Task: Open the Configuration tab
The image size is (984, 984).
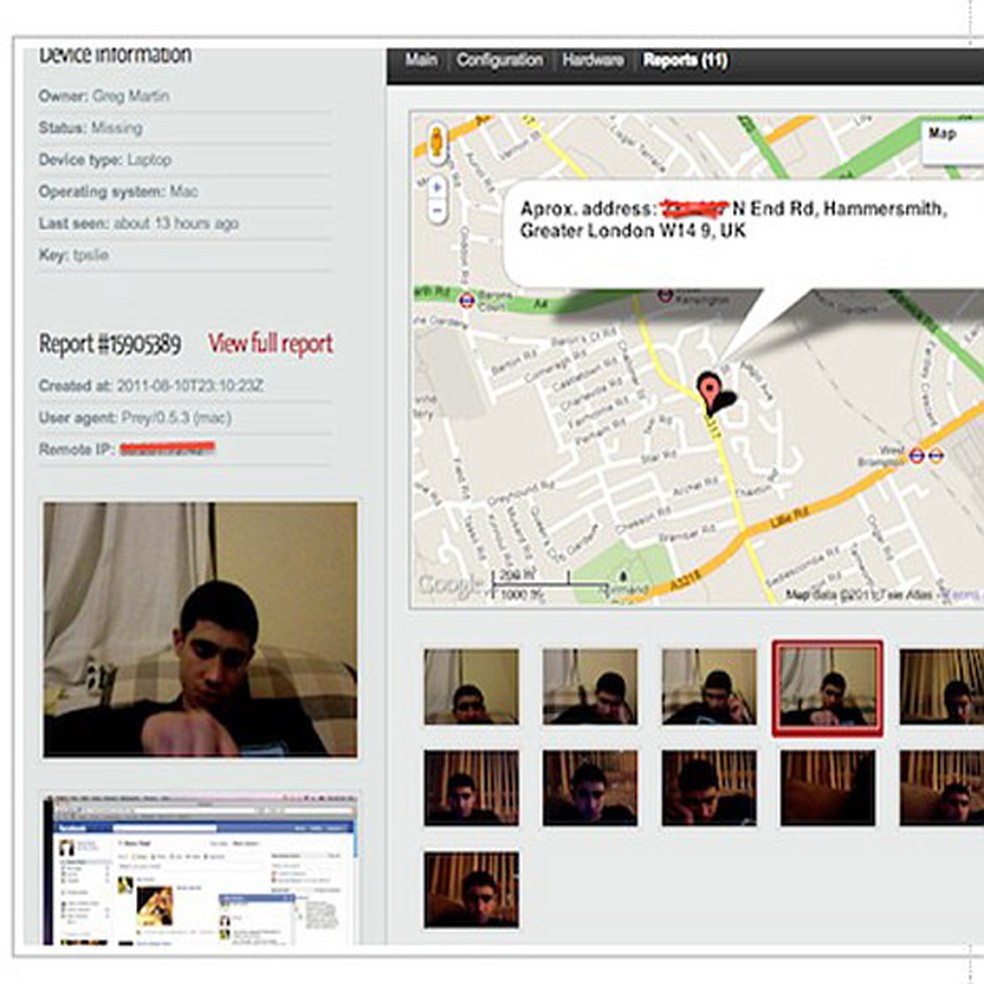Action: tap(500, 61)
